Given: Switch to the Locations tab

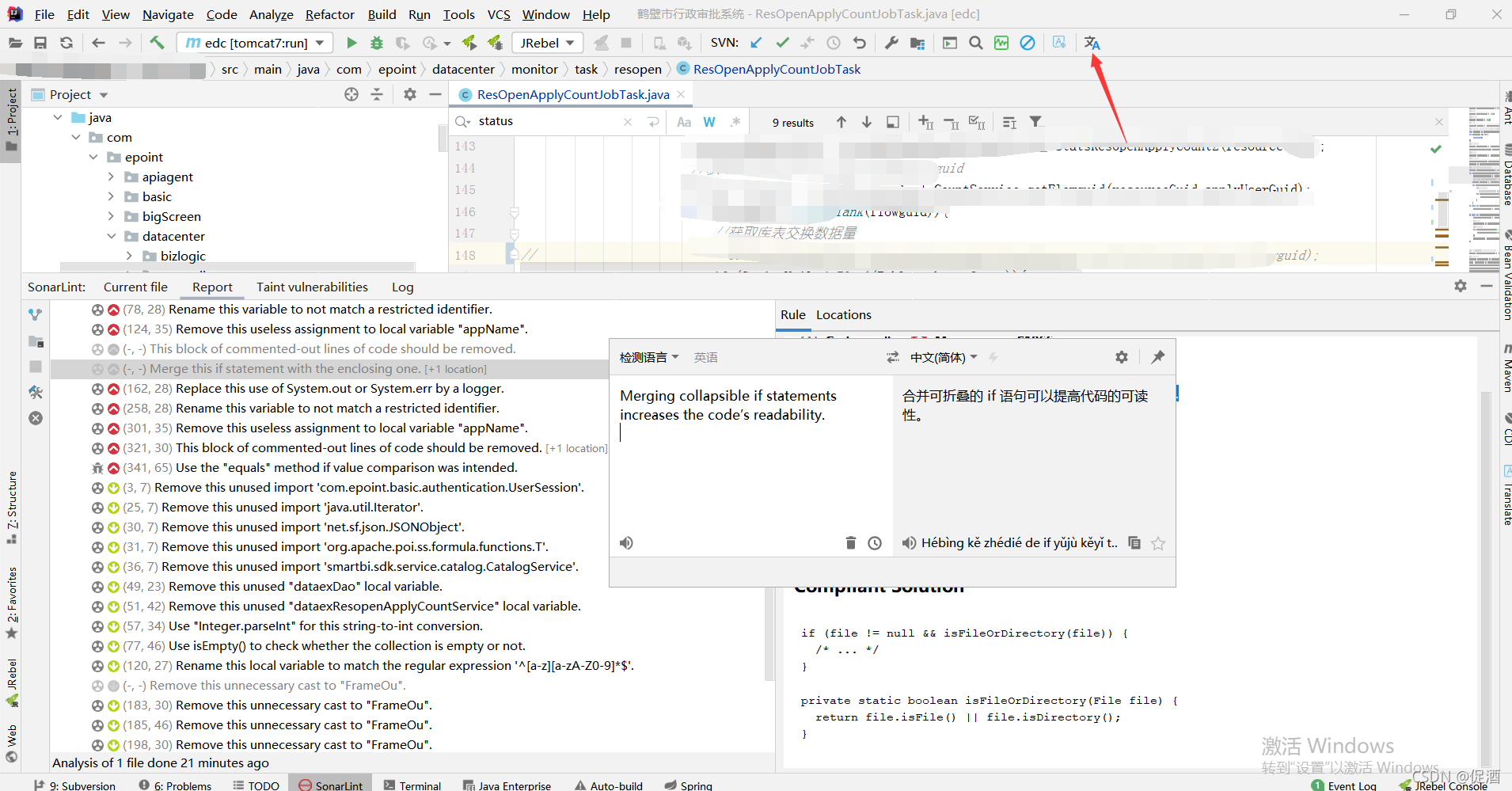Looking at the screenshot, I should point(843,314).
